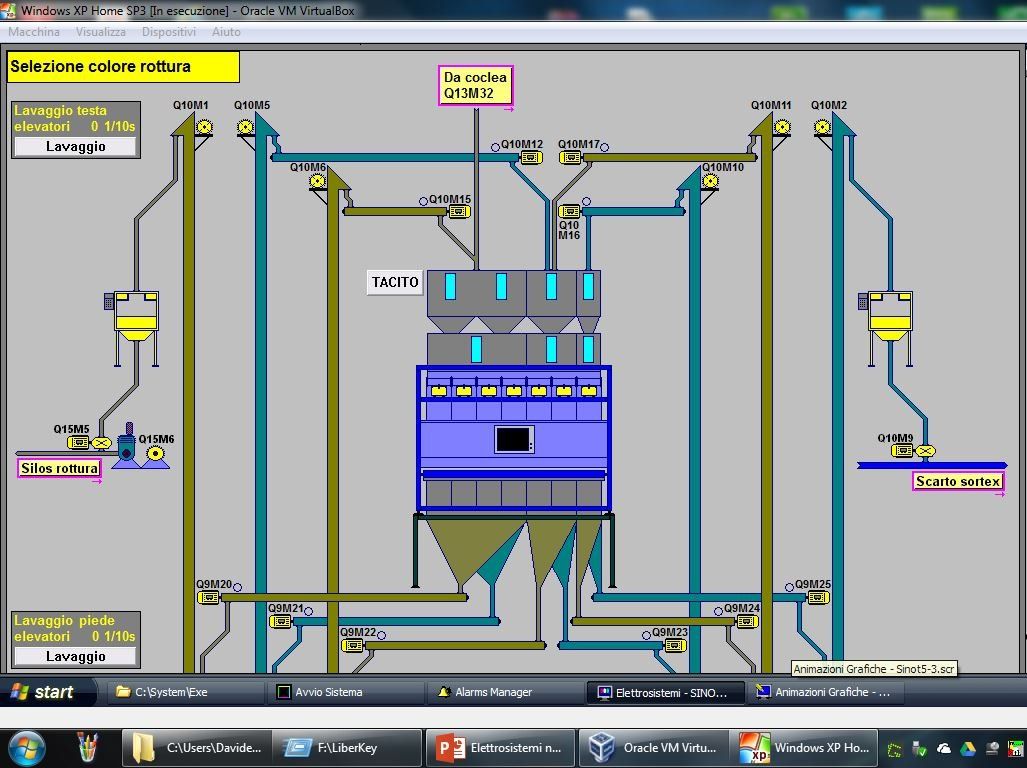
Task: Open the Macchina menu
Action: click(x=34, y=32)
